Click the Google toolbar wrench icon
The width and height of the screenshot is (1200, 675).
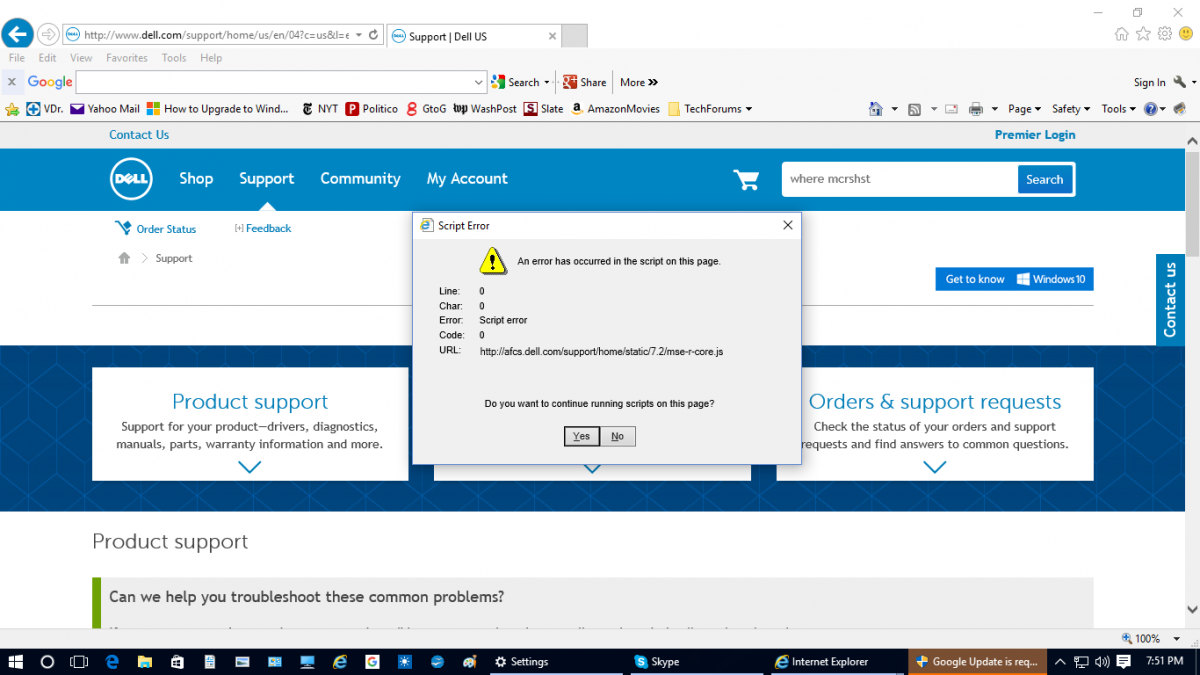point(1180,82)
